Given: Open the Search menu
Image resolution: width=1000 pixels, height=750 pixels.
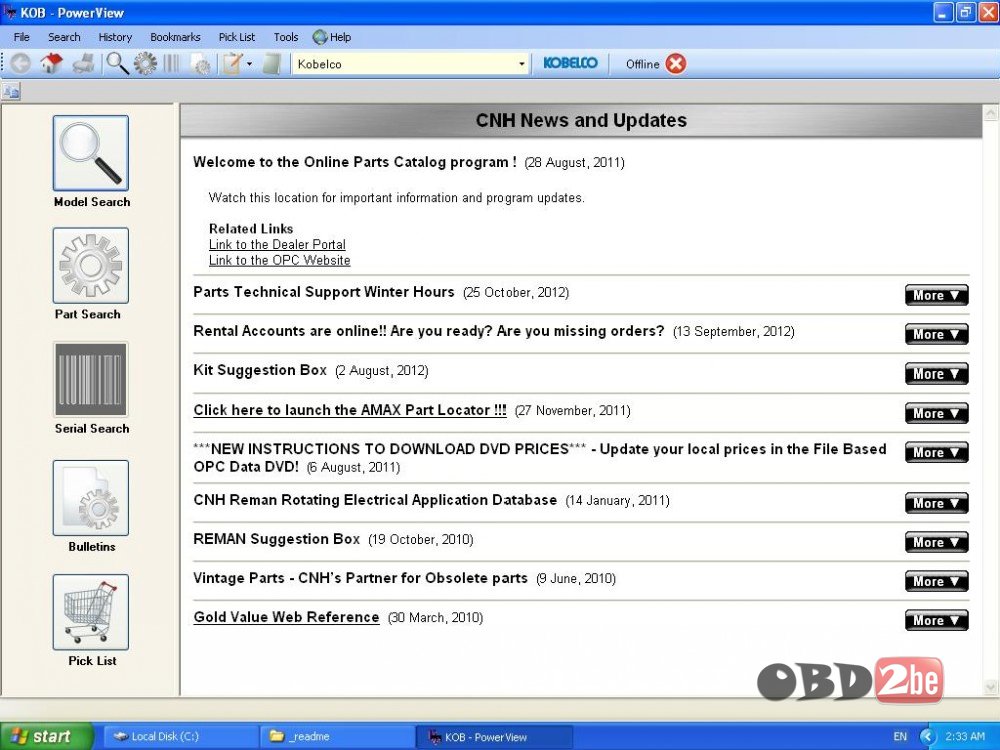Looking at the screenshot, I should (x=64, y=37).
